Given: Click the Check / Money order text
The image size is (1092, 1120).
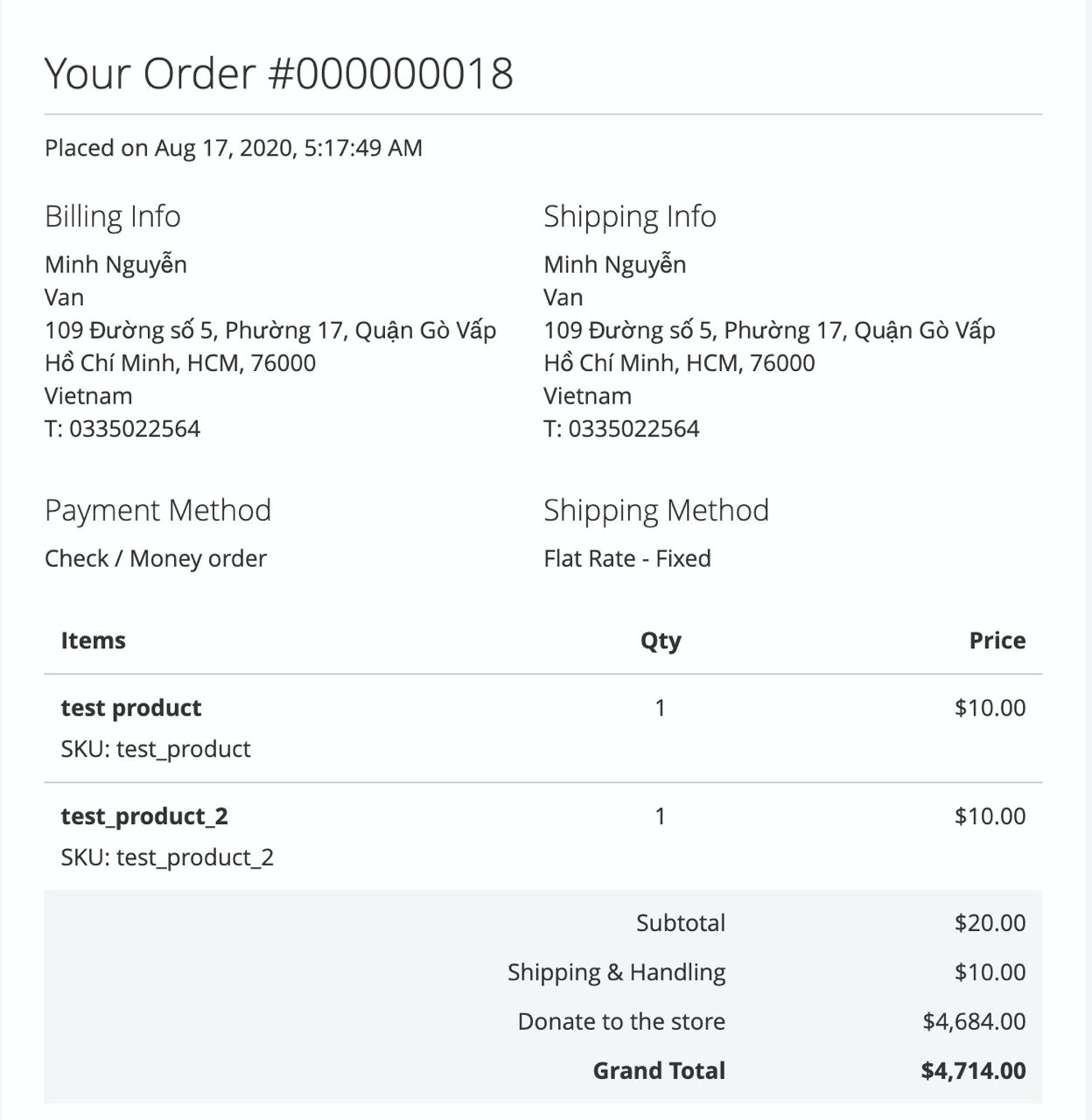Looking at the screenshot, I should pyautogui.click(x=156, y=558).
